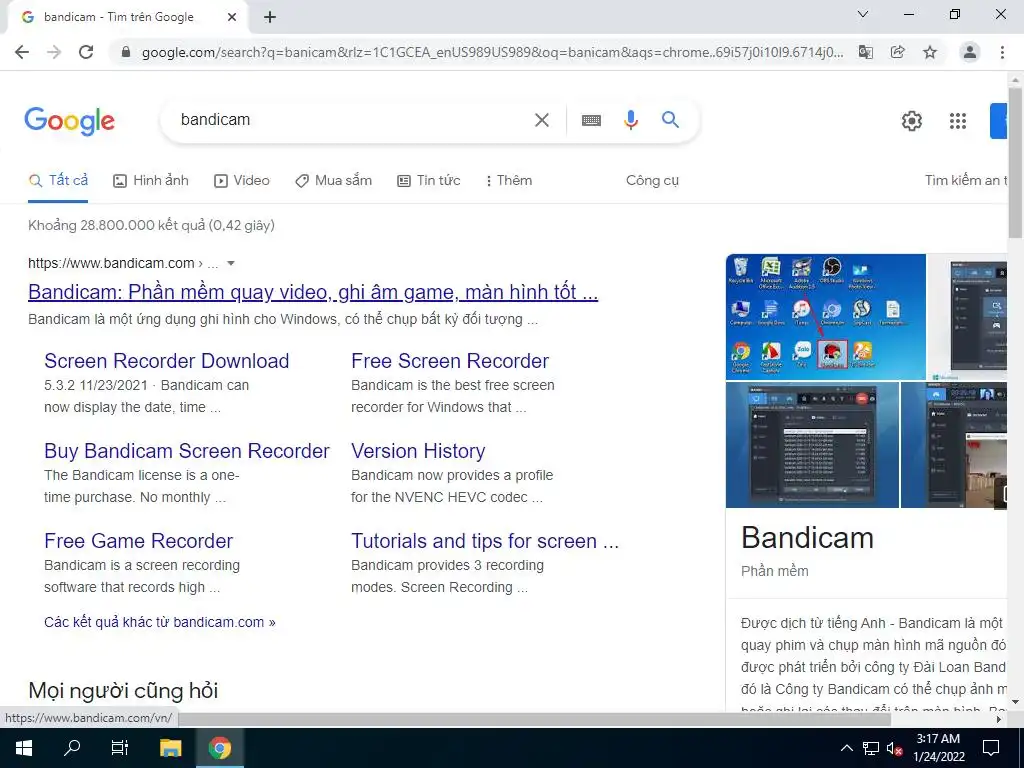Screen dimensions: 1024x768
Task: Bookmark this page with the star icon
Action: (x=930, y=52)
